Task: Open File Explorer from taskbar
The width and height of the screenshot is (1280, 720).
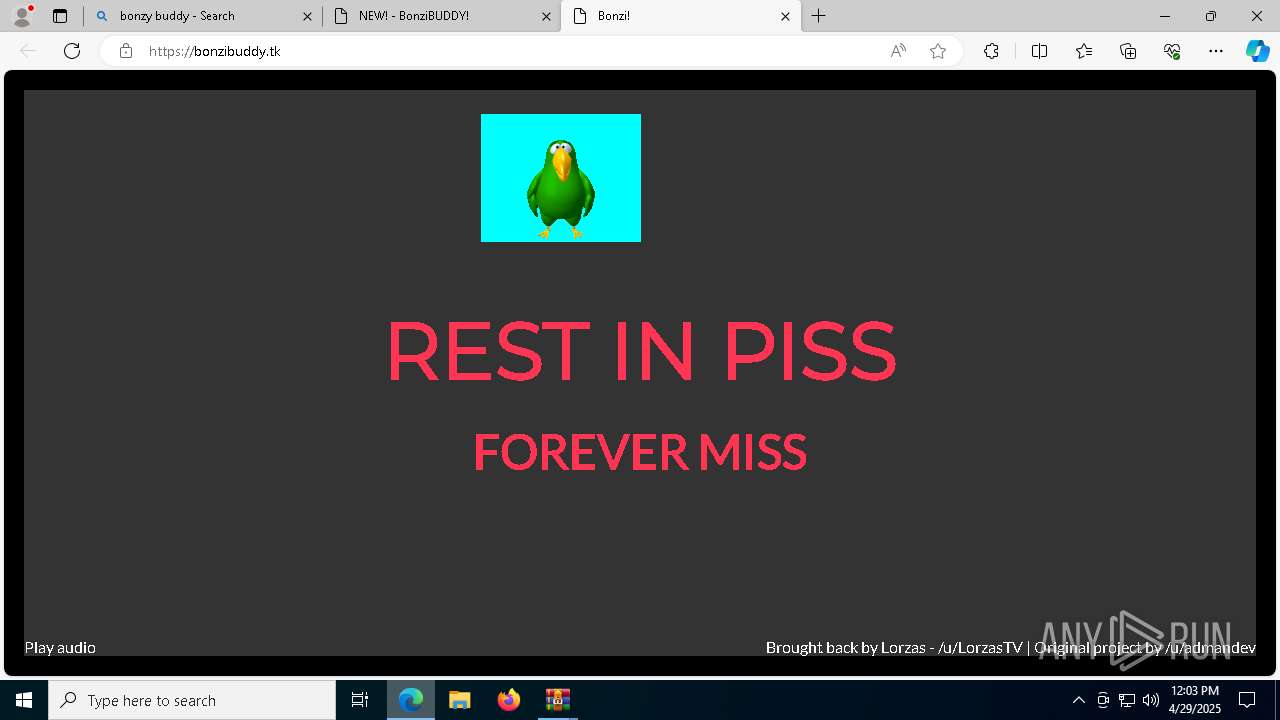Action: 460,700
